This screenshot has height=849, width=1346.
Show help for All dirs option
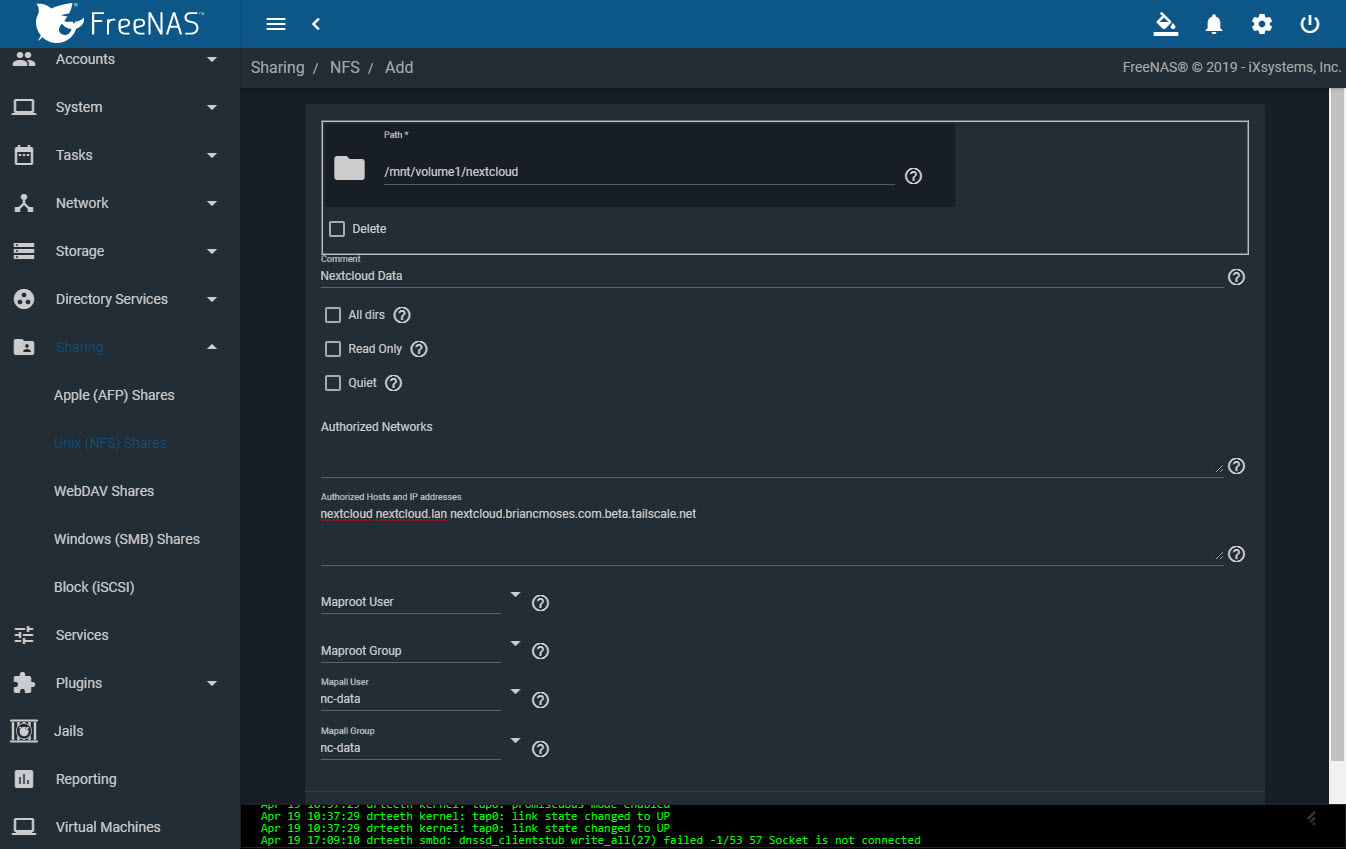click(x=402, y=315)
